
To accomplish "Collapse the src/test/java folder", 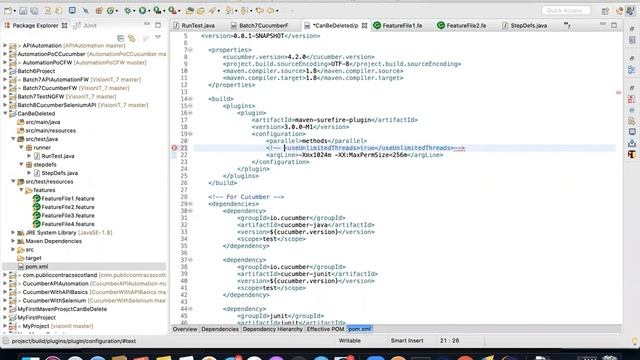I will pyautogui.click(x=13, y=139).
